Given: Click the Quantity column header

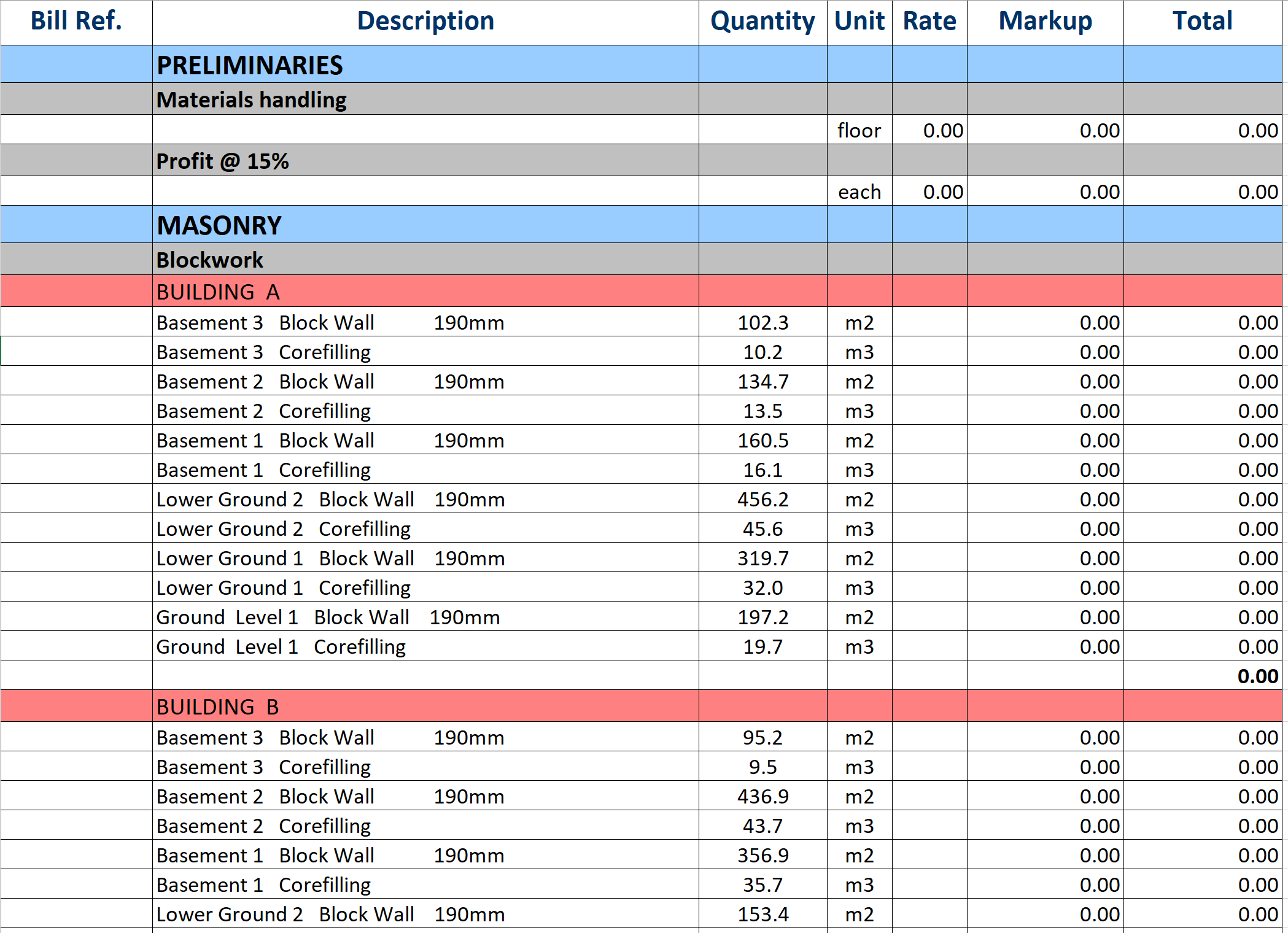Looking at the screenshot, I should (762, 21).
